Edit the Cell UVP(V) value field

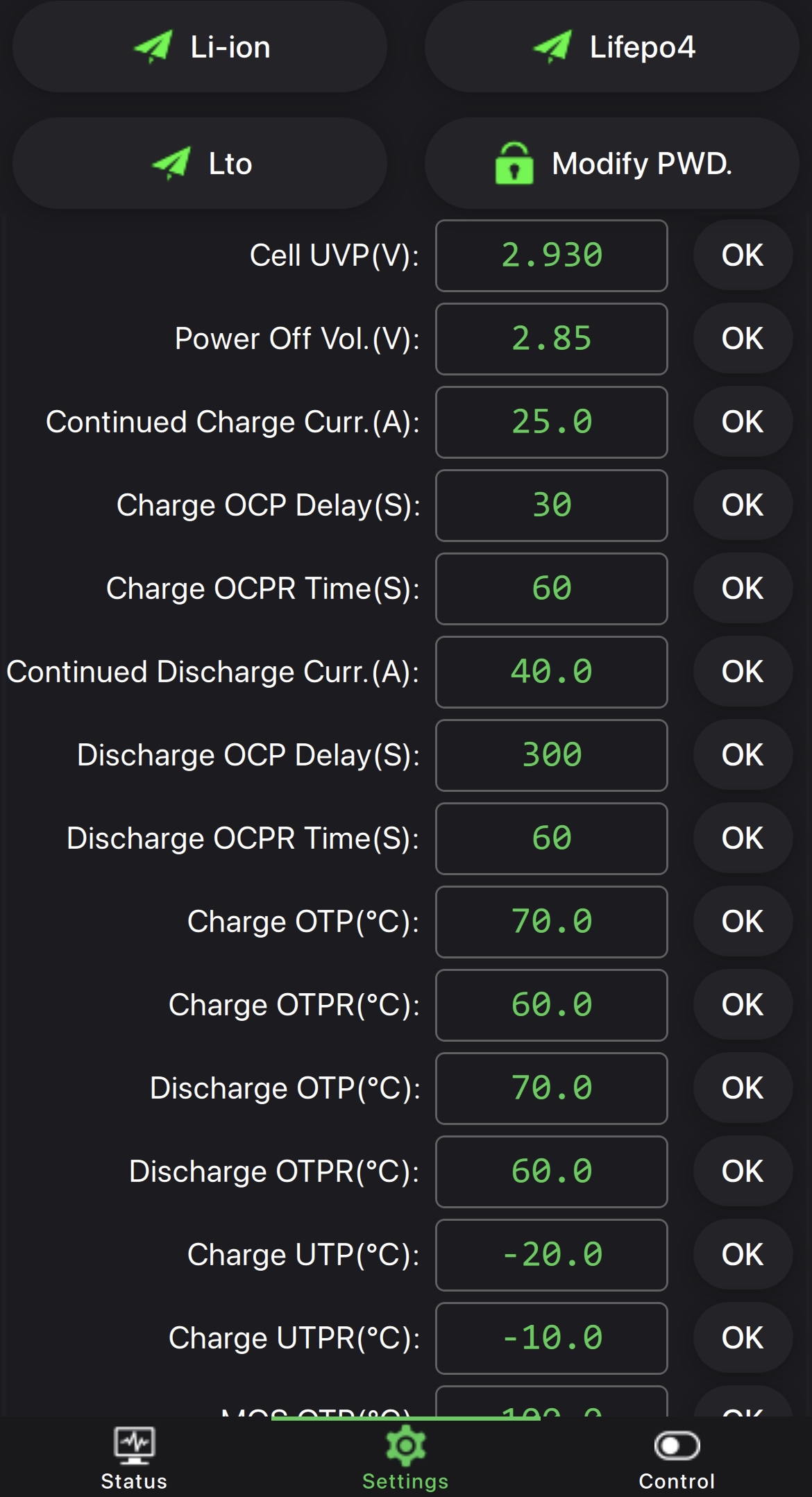(x=552, y=255)
